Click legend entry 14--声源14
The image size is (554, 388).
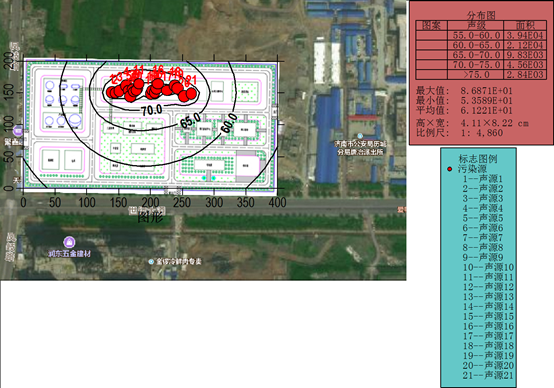point(488,307)
